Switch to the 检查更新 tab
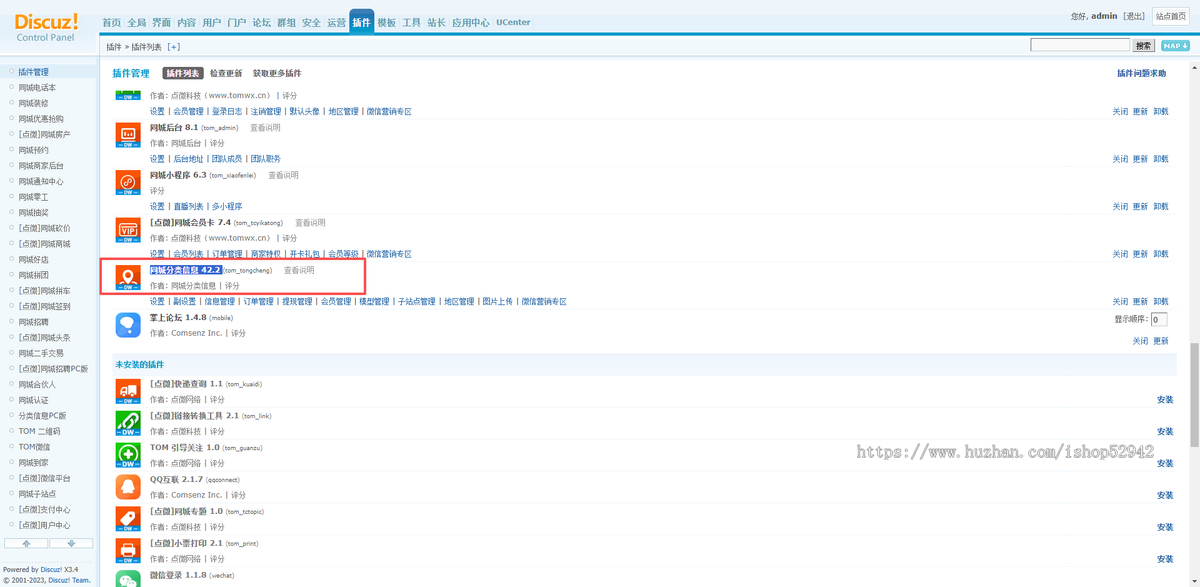Viewport: 1200px width, 587px height. pos(226,73)
